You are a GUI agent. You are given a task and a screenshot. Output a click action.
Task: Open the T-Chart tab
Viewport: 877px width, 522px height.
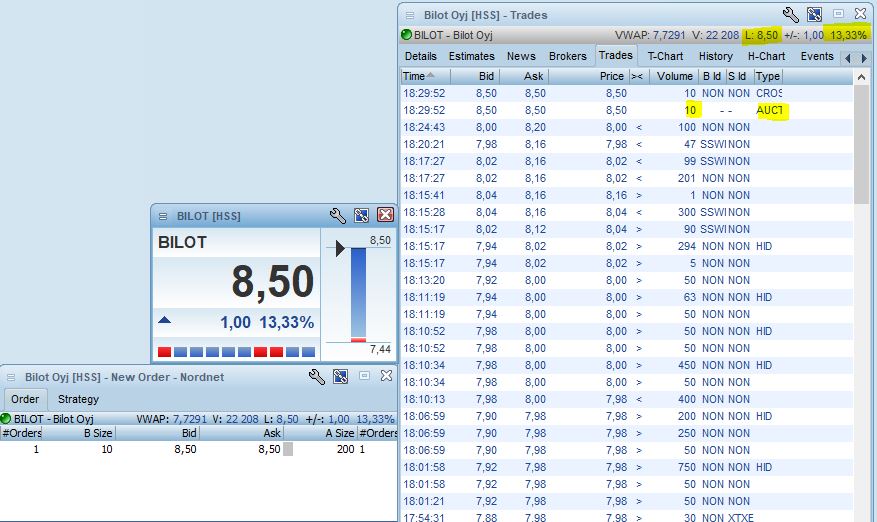click(665, 57)
